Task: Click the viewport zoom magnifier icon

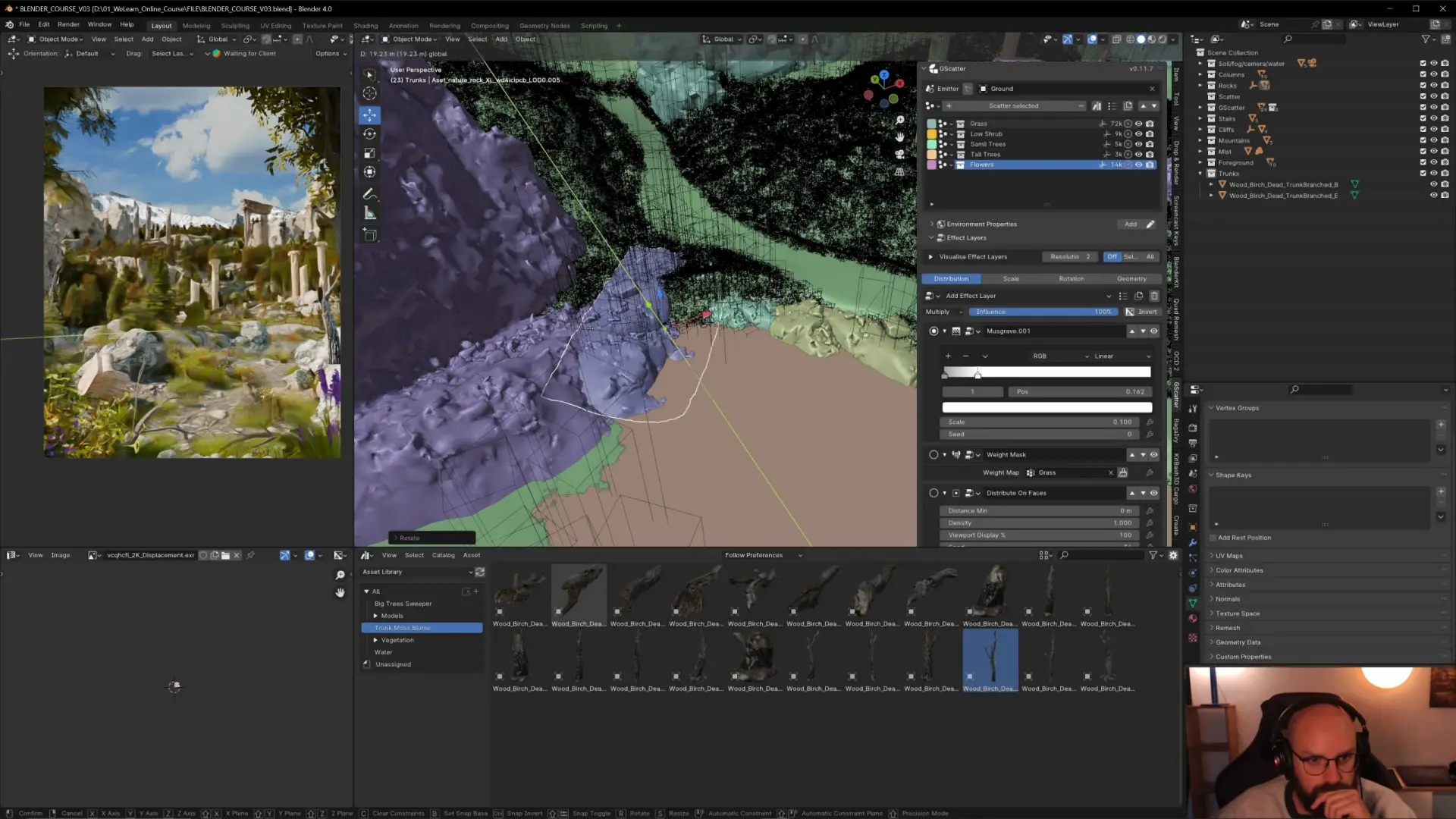Action: (x=900, y=121)
